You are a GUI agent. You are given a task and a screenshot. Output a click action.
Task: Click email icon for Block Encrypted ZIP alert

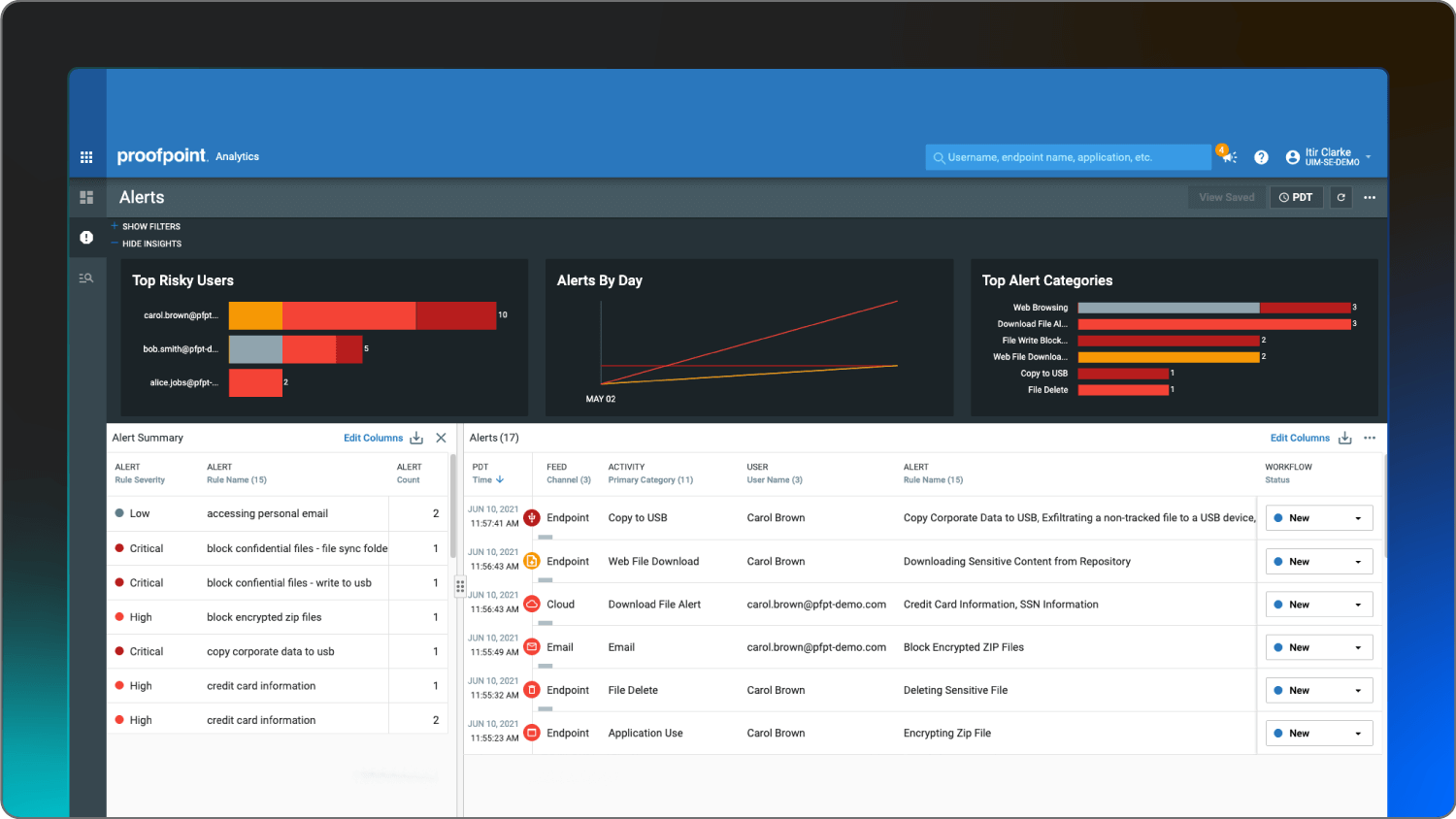tap(532, 647)
